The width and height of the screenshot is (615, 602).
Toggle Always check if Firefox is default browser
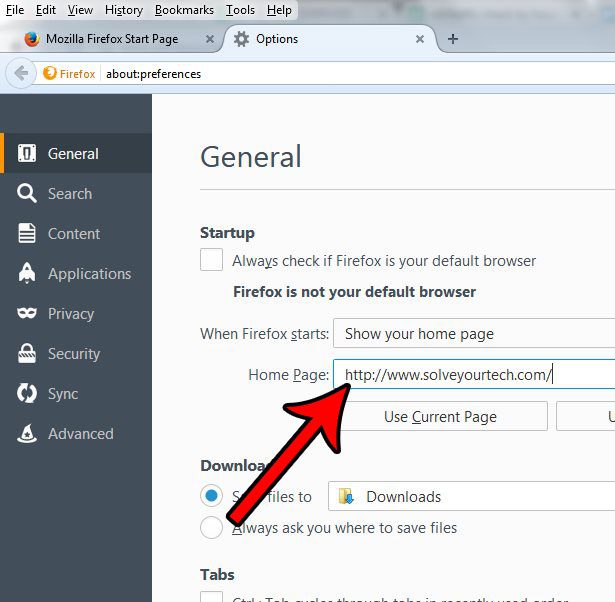pyautogui.click(x=211, y=260)
